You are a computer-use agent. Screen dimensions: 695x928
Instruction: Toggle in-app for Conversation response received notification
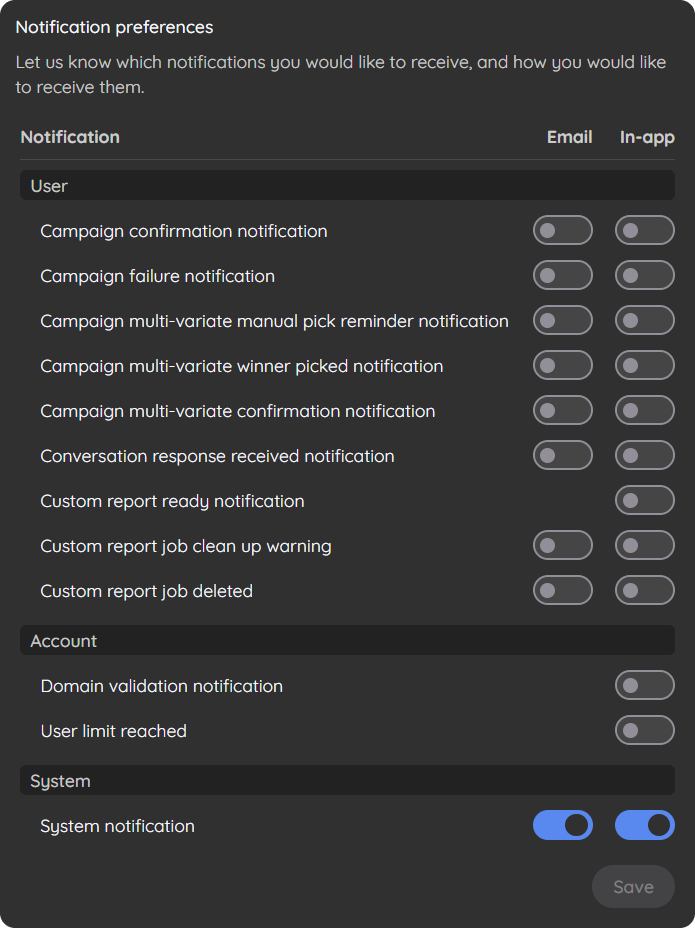645,455
